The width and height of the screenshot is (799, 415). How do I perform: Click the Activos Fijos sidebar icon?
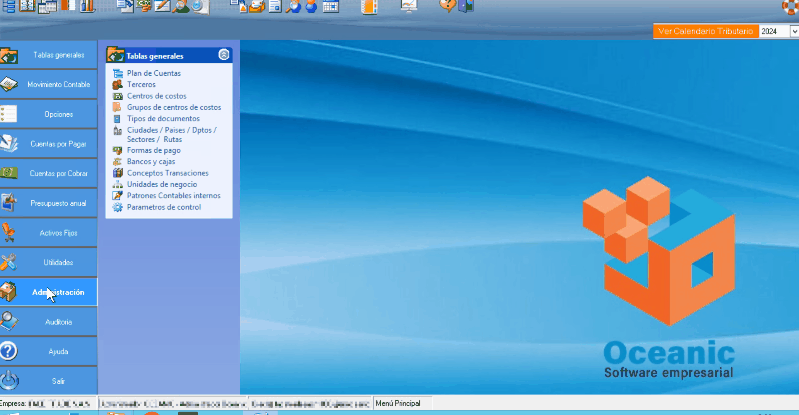tap(9, 232)
